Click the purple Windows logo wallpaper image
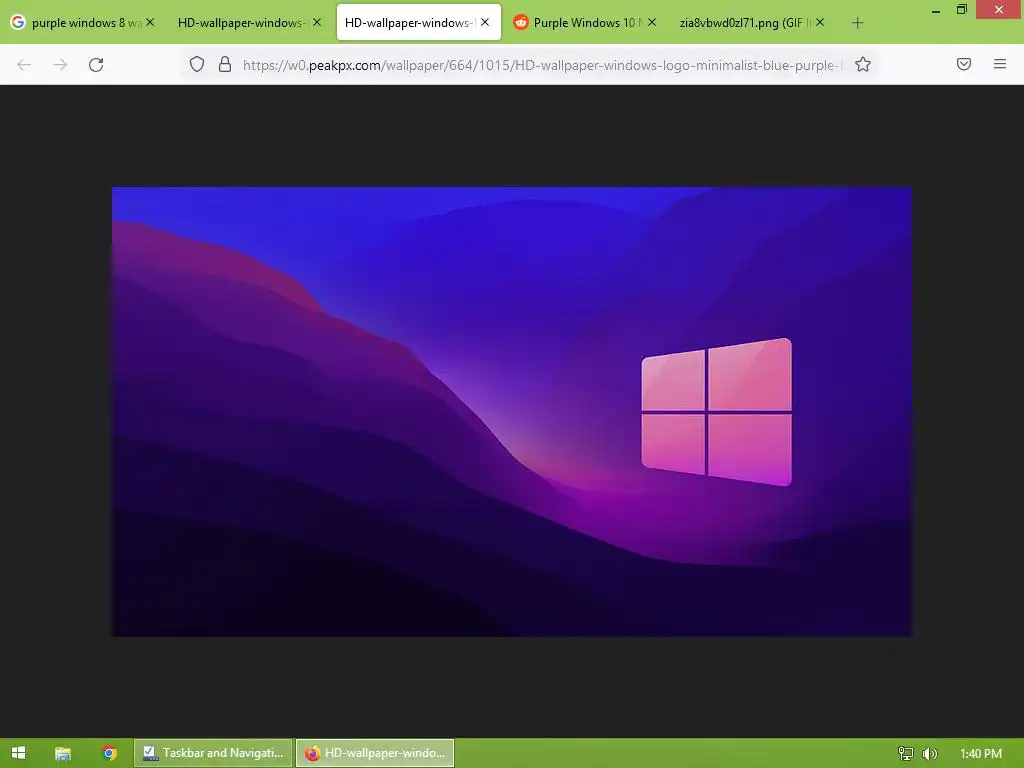The height and width of the screenshot is (768, 1024). [x=512, y=411]
